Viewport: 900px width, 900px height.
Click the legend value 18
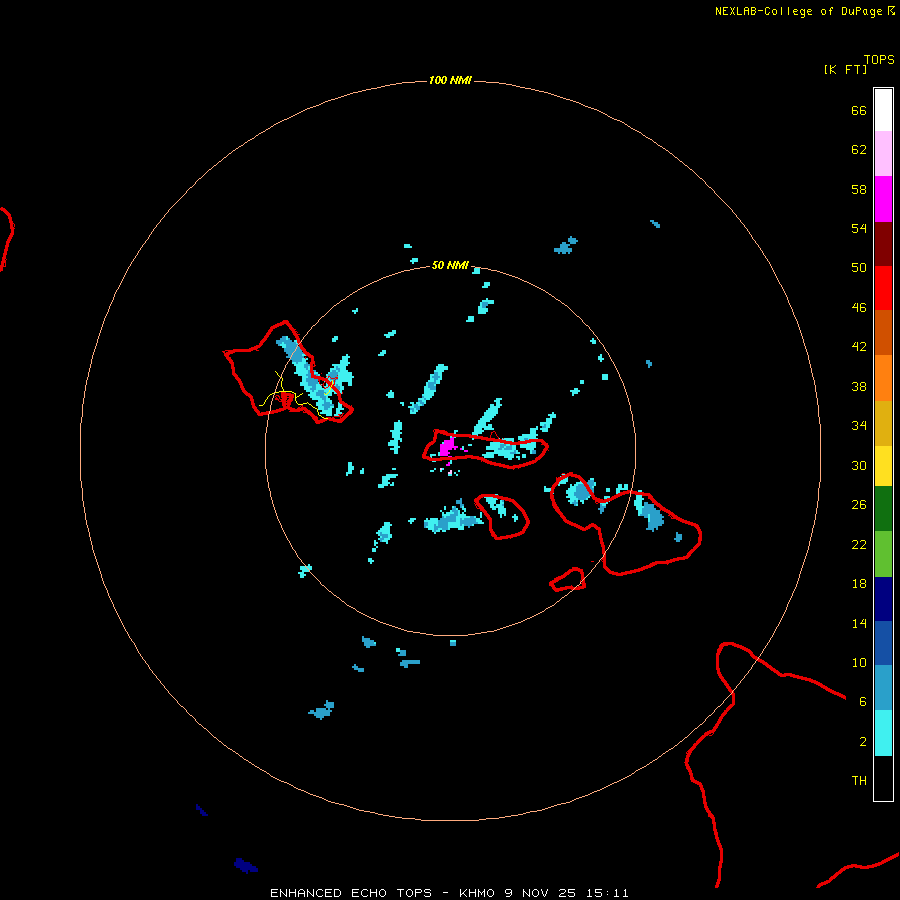tap(859, 584)
